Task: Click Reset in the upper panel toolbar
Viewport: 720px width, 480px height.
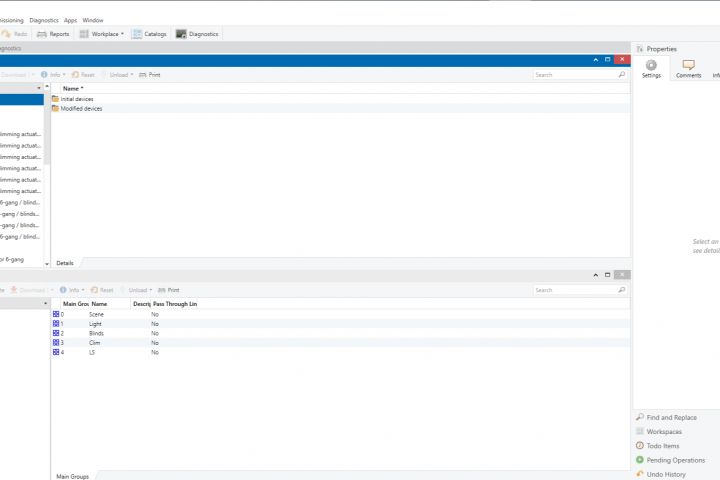Action: [x=83, y=74]
